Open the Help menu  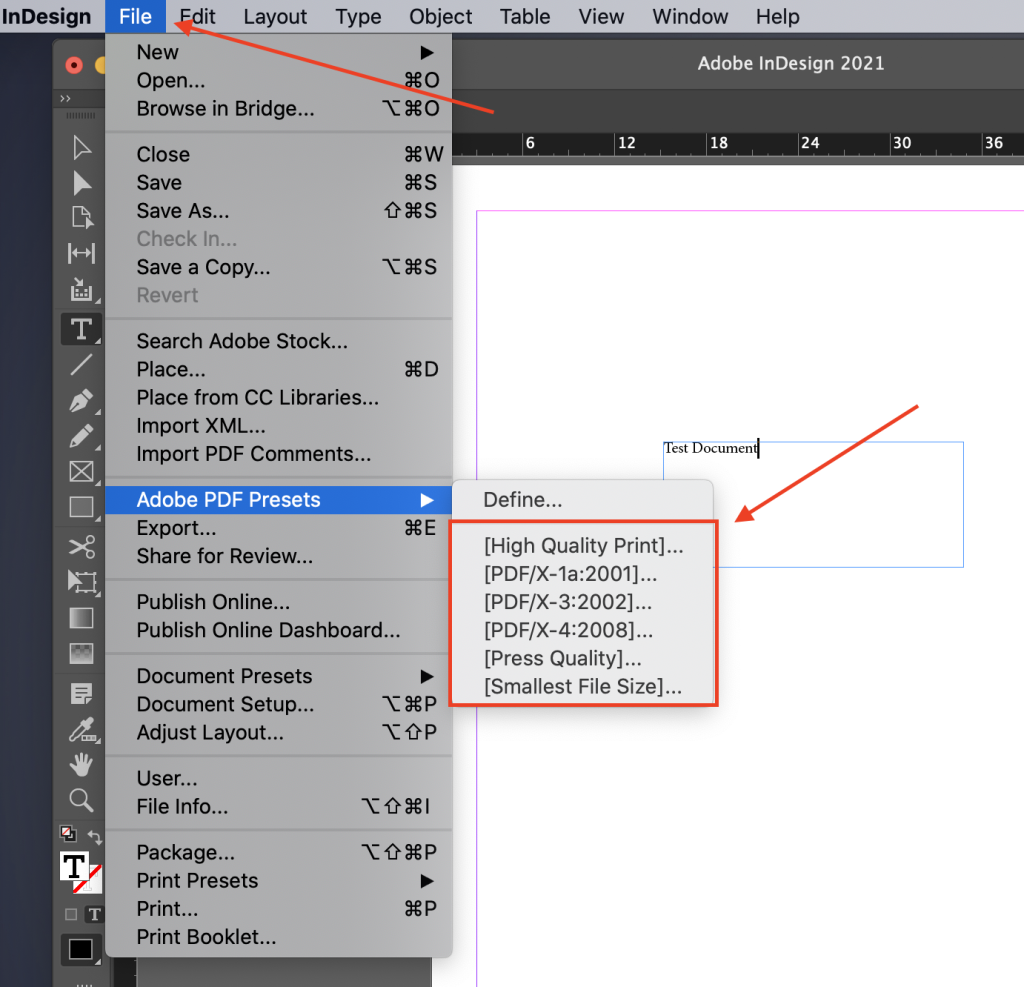coord(777,16)
